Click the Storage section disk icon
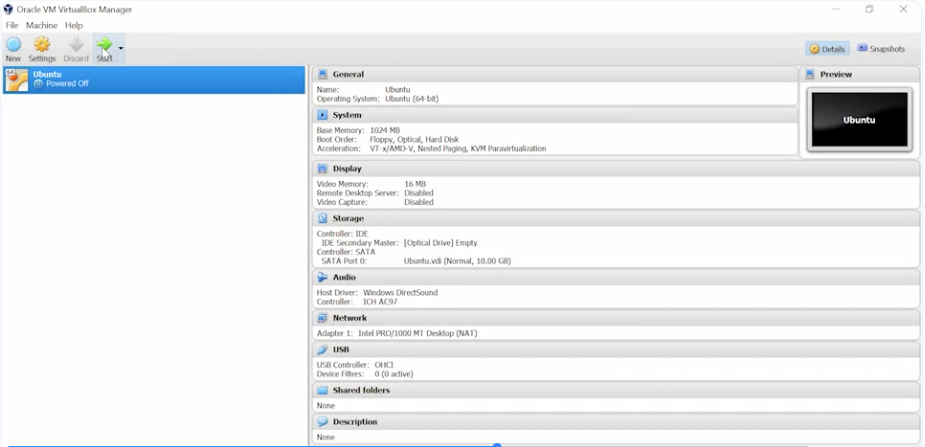925x447 pixels. [x=322, y=218]
